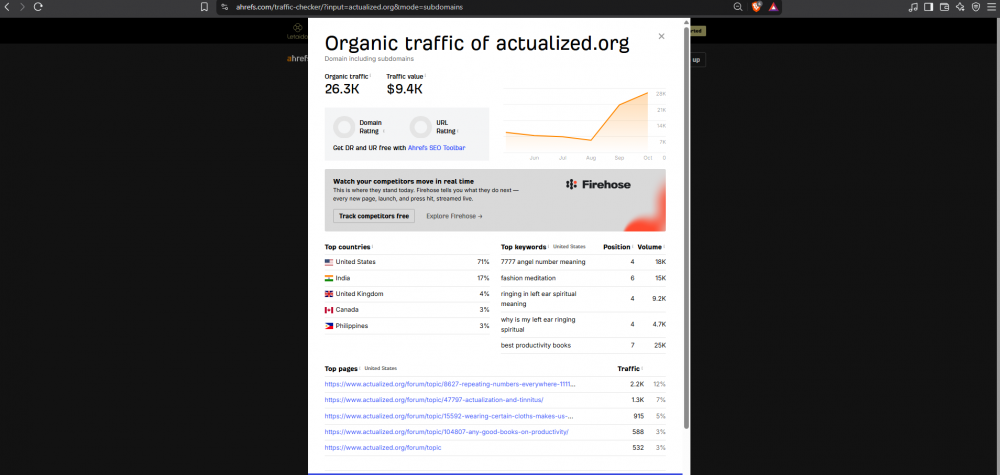Click the 2.2K traffic value in Top pages

636,384
